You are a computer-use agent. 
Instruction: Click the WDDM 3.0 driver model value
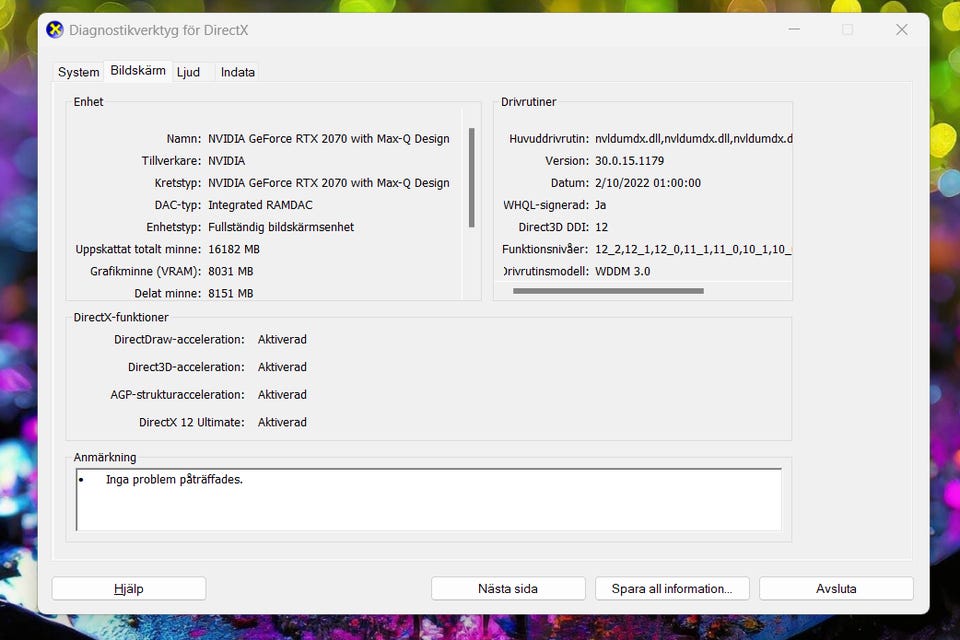coord(623,271)
